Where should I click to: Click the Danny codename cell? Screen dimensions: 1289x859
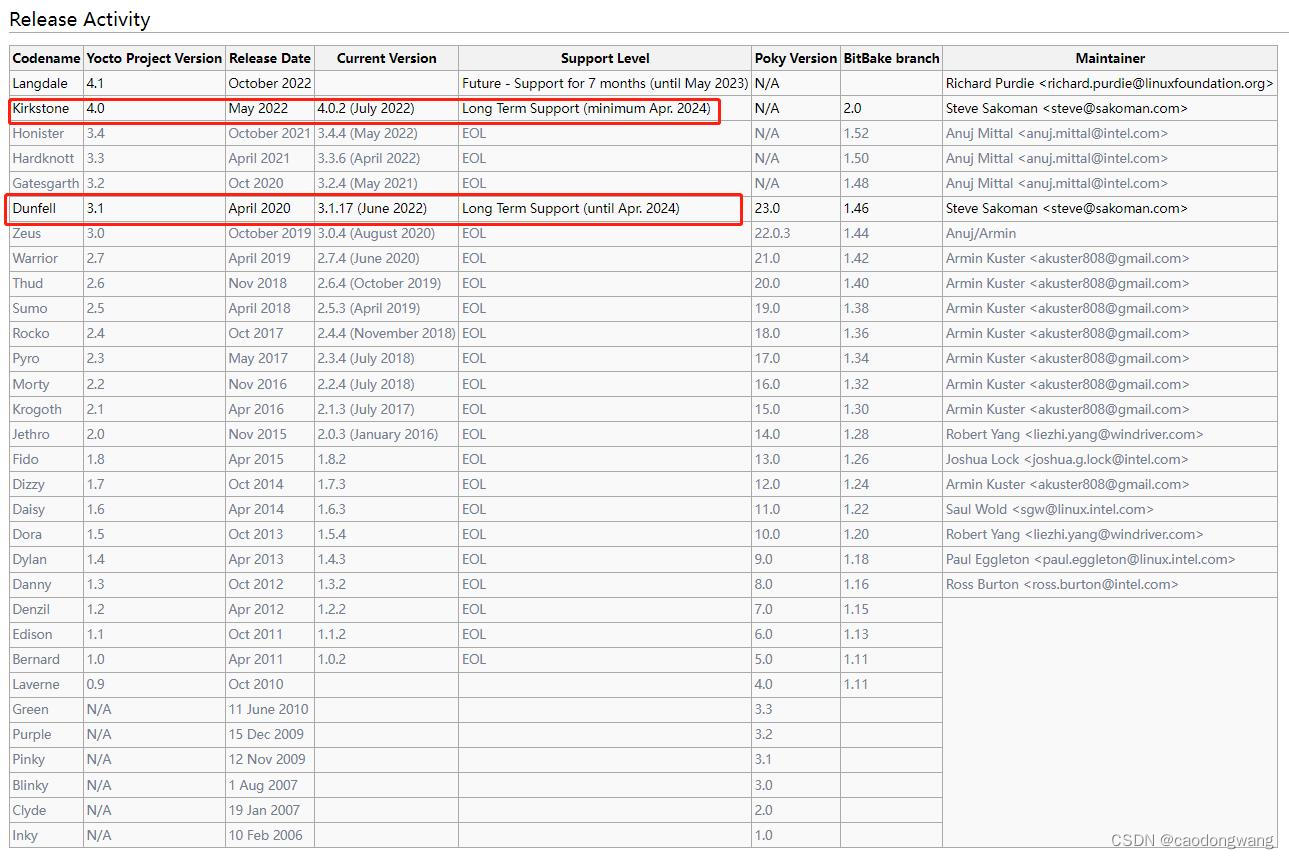46,584
